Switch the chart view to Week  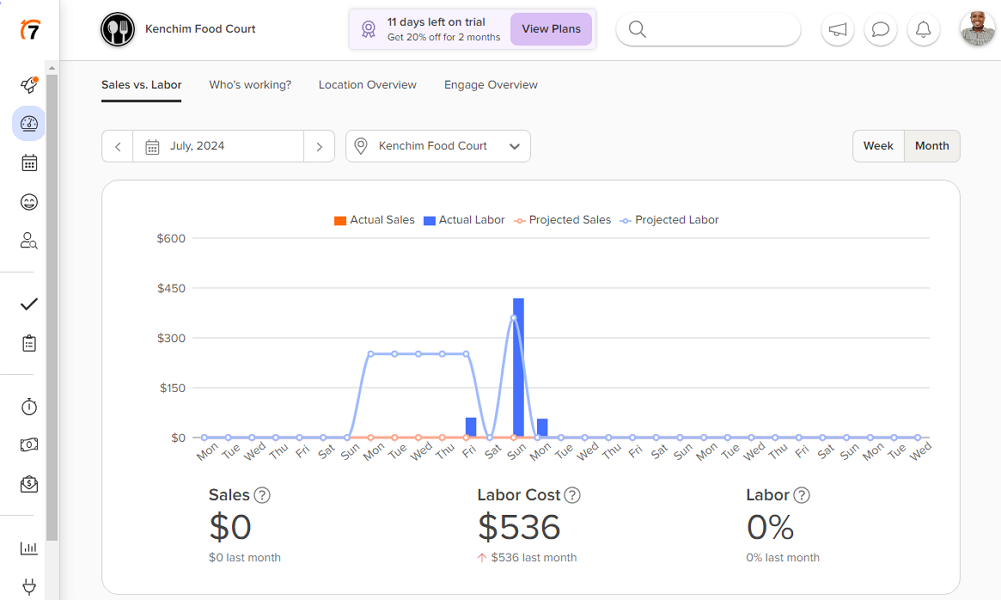(x=877, y=145)
